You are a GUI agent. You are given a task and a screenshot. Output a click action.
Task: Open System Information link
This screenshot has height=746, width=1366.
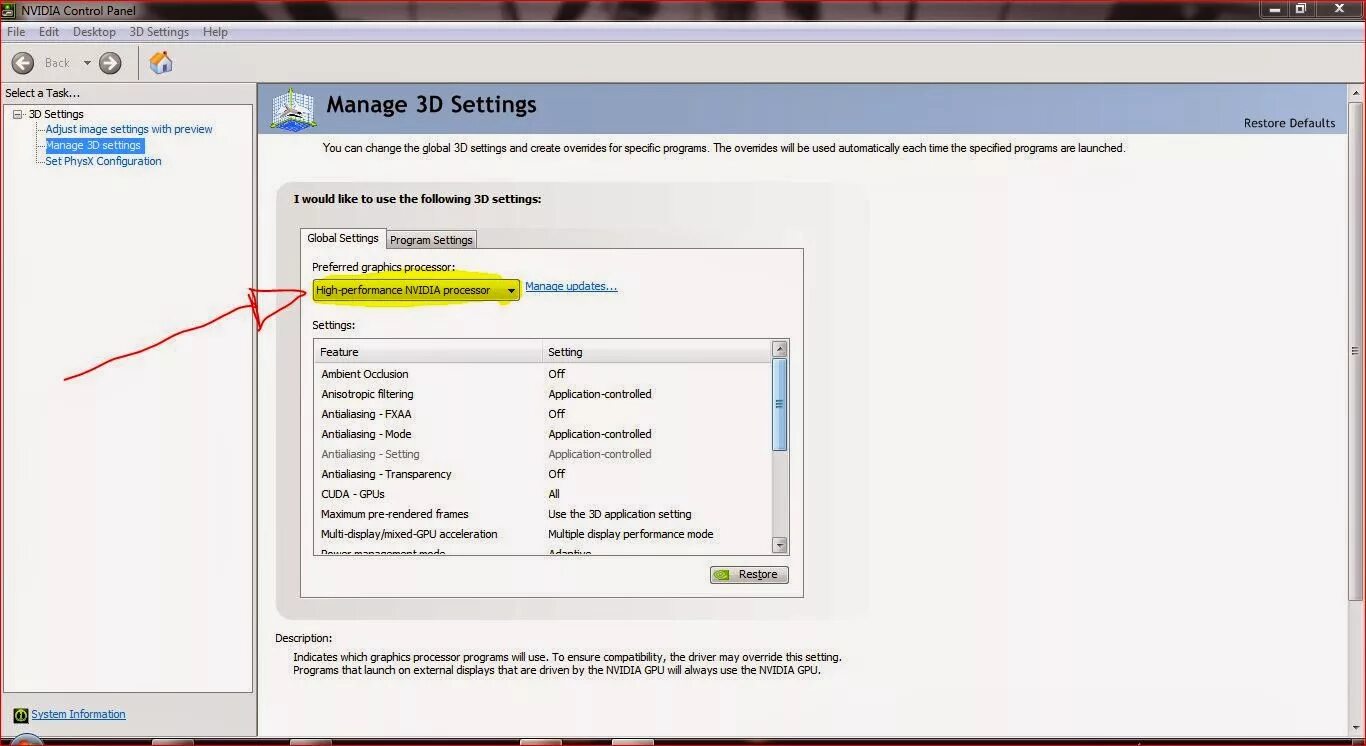coord(78,714)
